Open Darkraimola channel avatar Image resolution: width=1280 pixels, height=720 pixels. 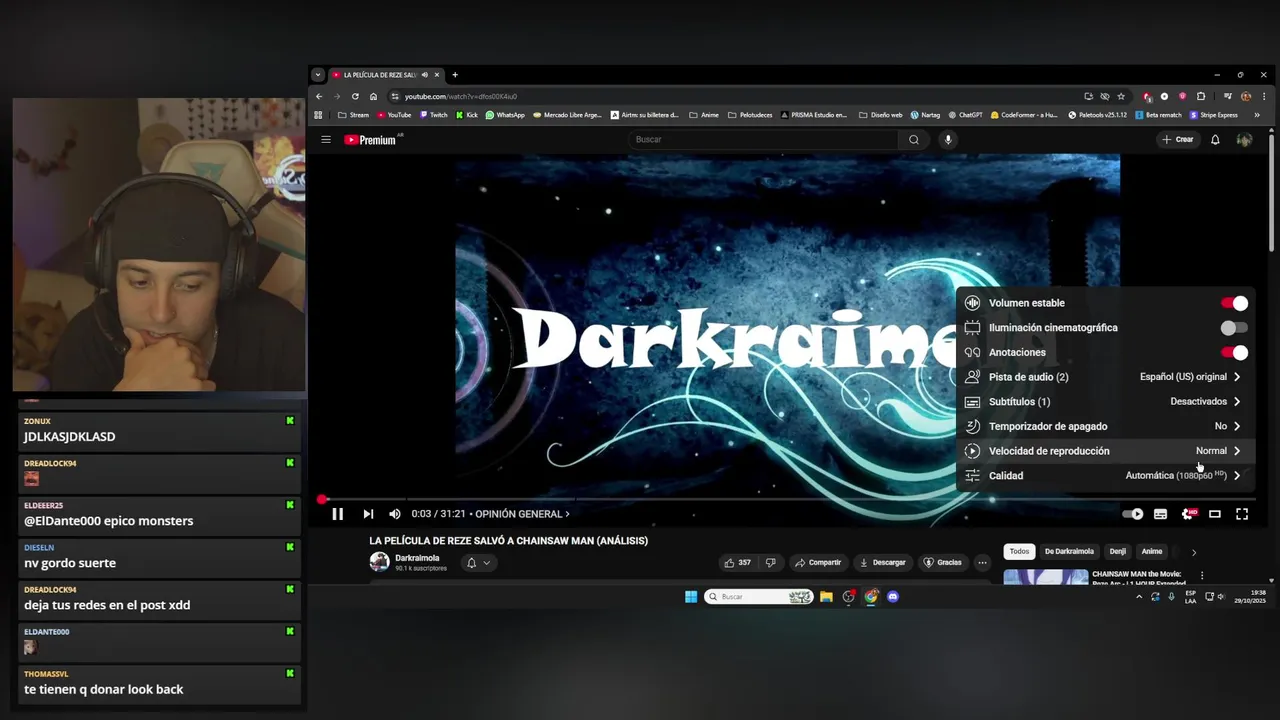point(379,562)
